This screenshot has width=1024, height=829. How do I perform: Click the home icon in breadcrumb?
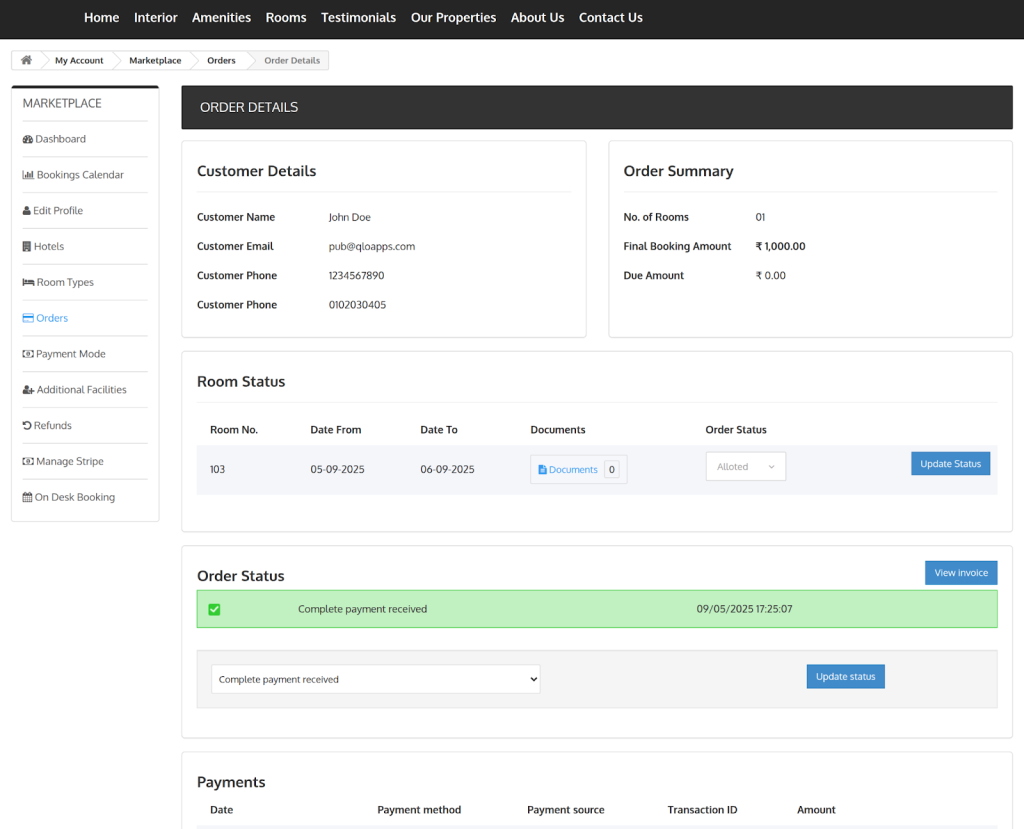tap(26, 60)
